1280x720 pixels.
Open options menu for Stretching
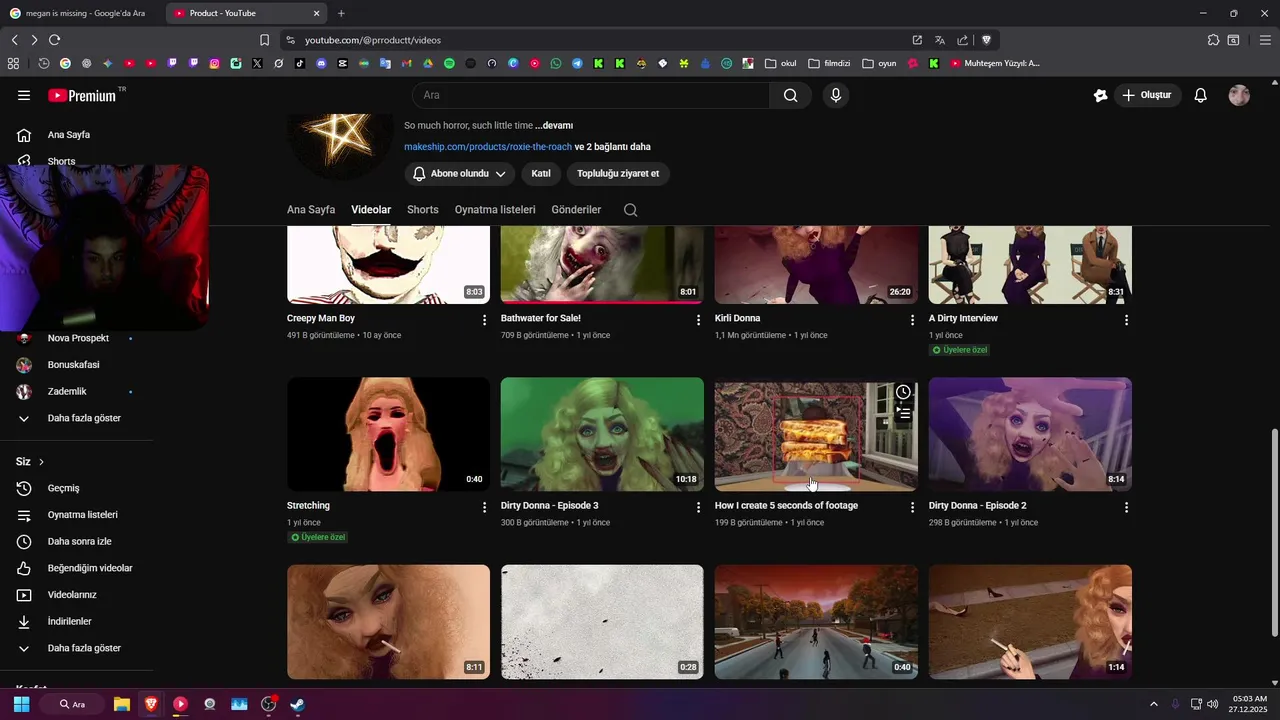point(485,507)
